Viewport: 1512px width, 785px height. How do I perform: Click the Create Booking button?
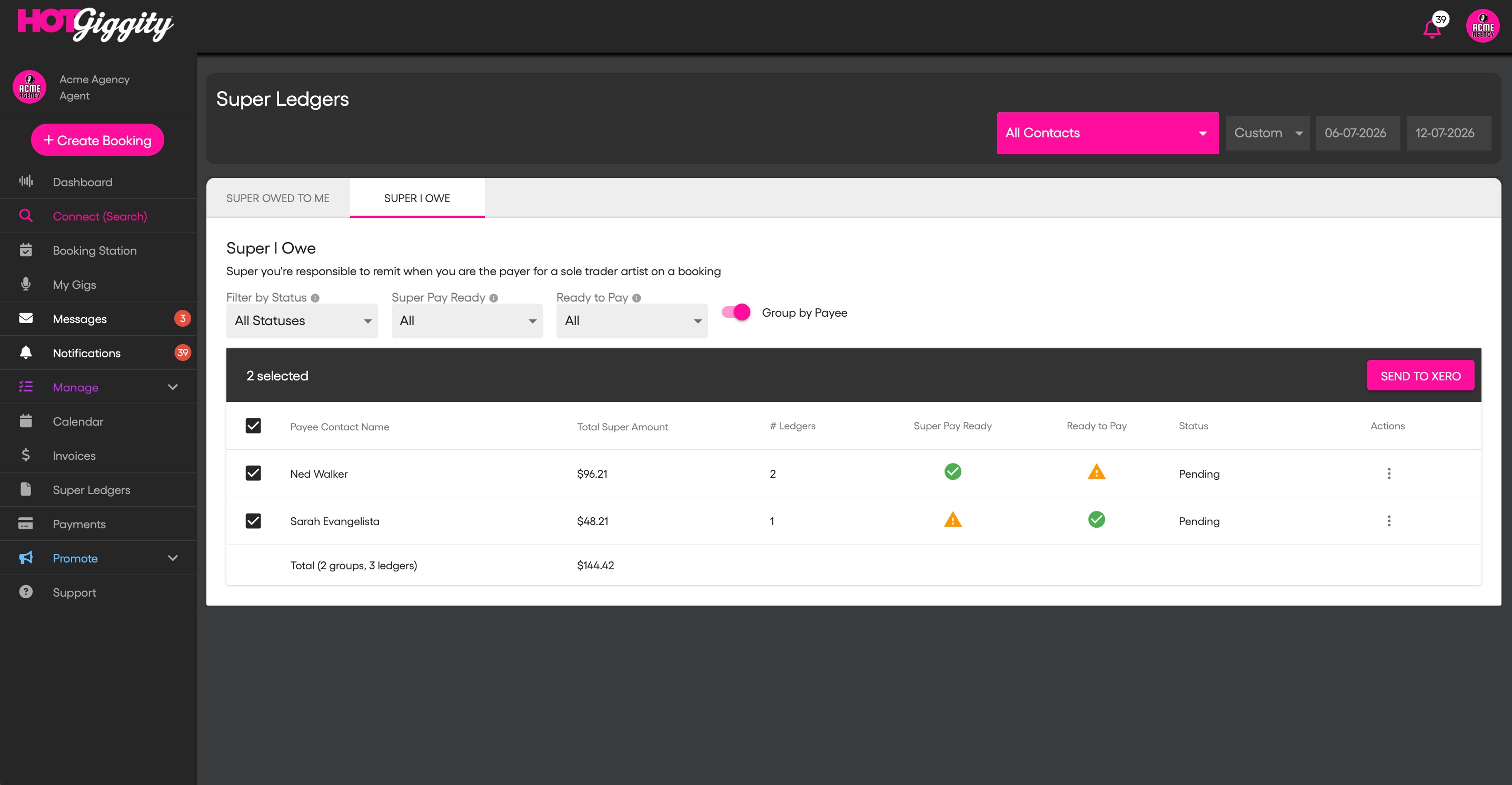point(97,140)
